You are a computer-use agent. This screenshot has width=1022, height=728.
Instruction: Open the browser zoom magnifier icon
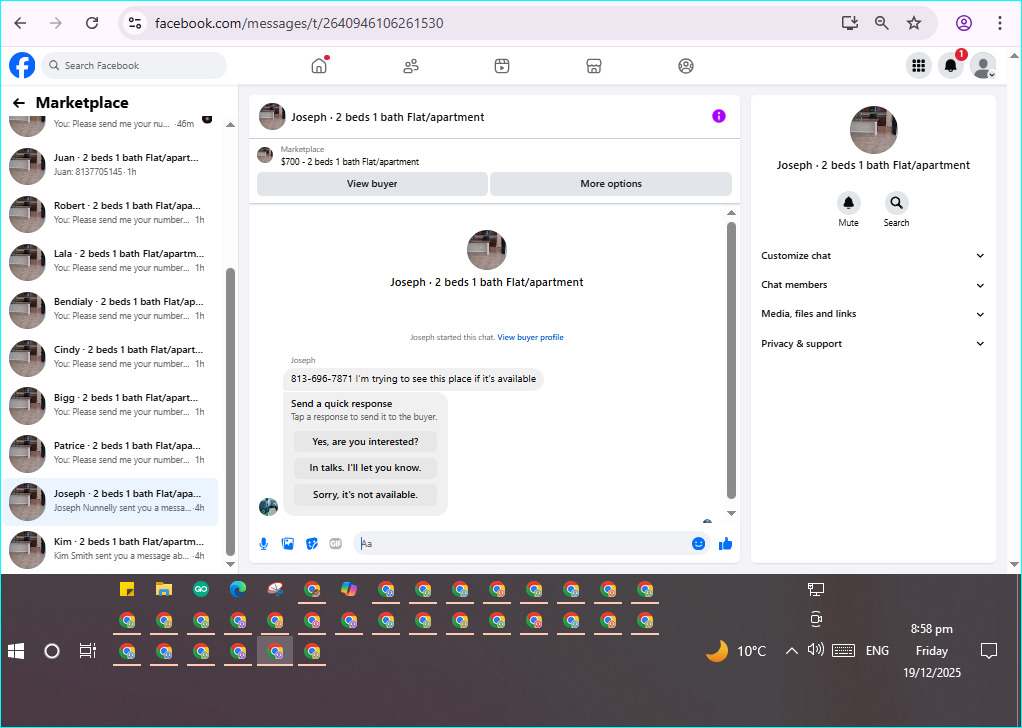click(882, 23)
